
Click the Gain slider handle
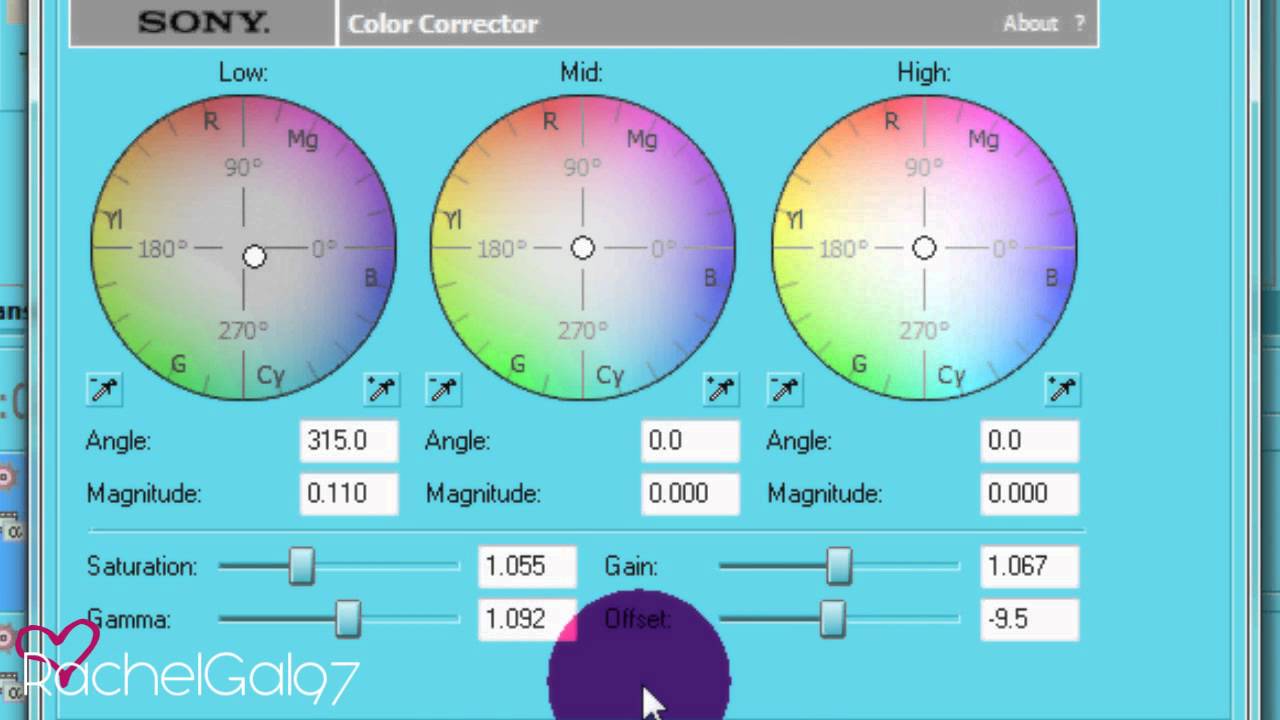pyautogui.click(x=839, y=566)
